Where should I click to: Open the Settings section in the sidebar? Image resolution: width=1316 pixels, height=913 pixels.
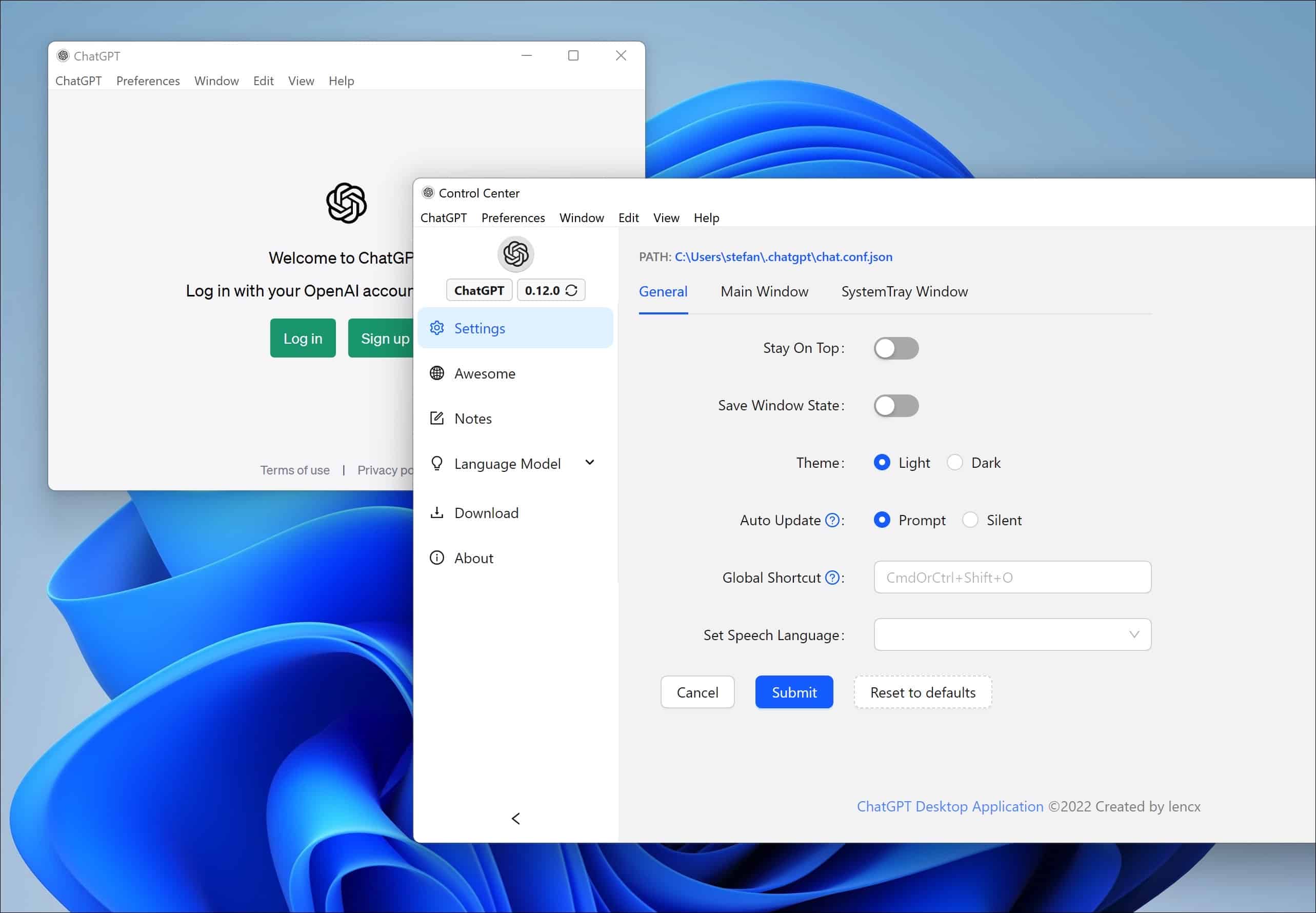(480, 328)
